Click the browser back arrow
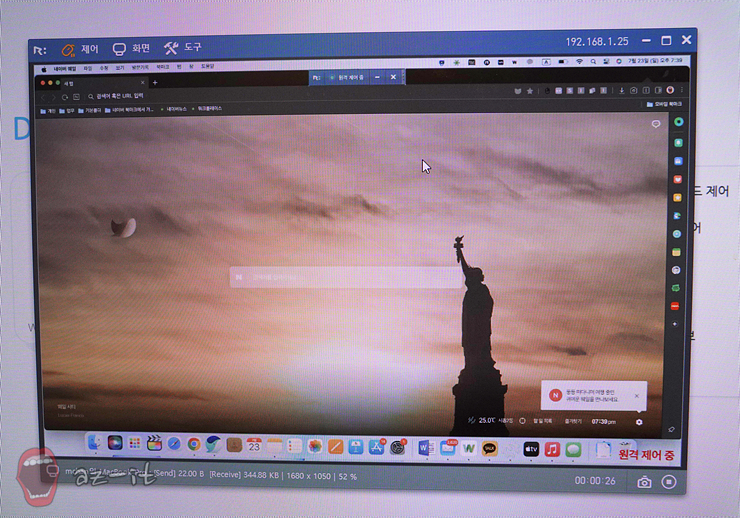This screenshot has width=740, height=518. pyautogui.click(x=43, y=97)
